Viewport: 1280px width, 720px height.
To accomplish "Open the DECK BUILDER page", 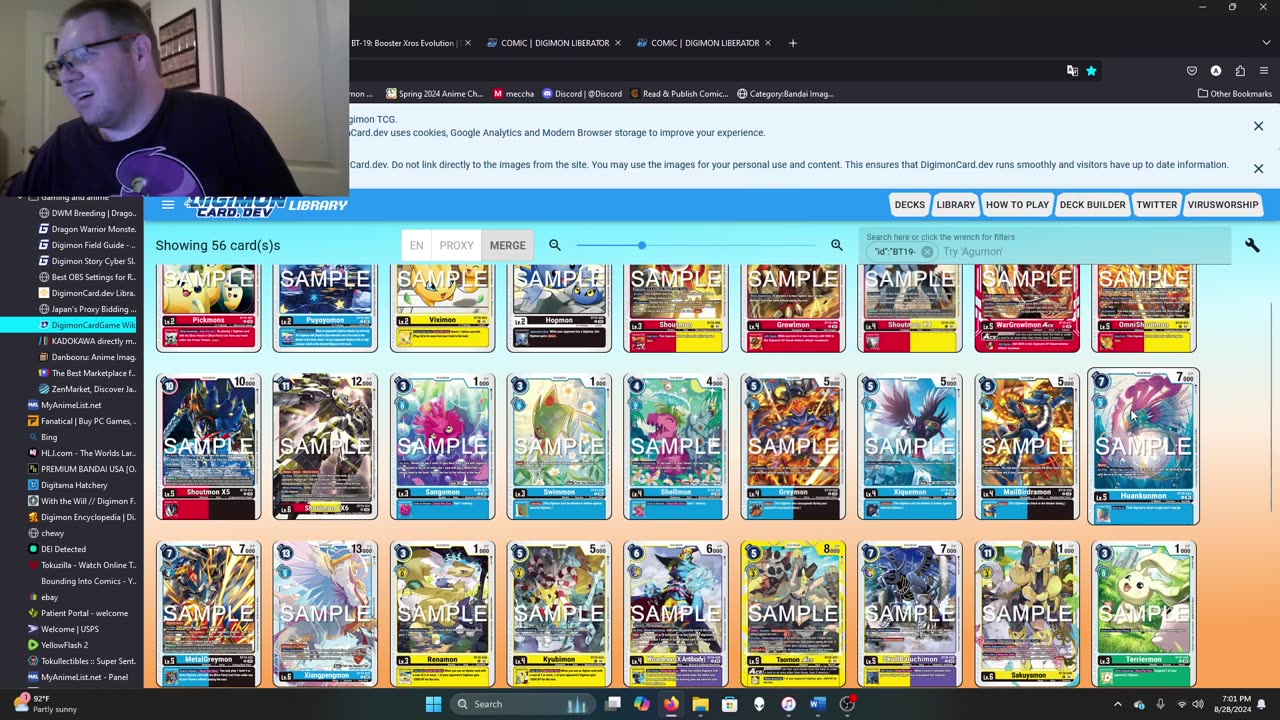I will point(1092,205).
